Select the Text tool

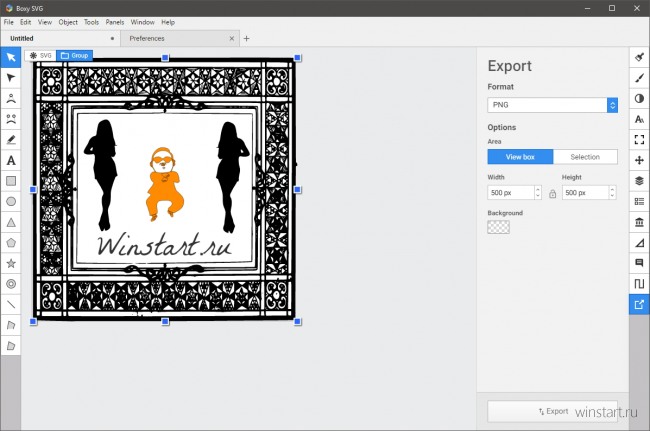click(x=11, y=160)
